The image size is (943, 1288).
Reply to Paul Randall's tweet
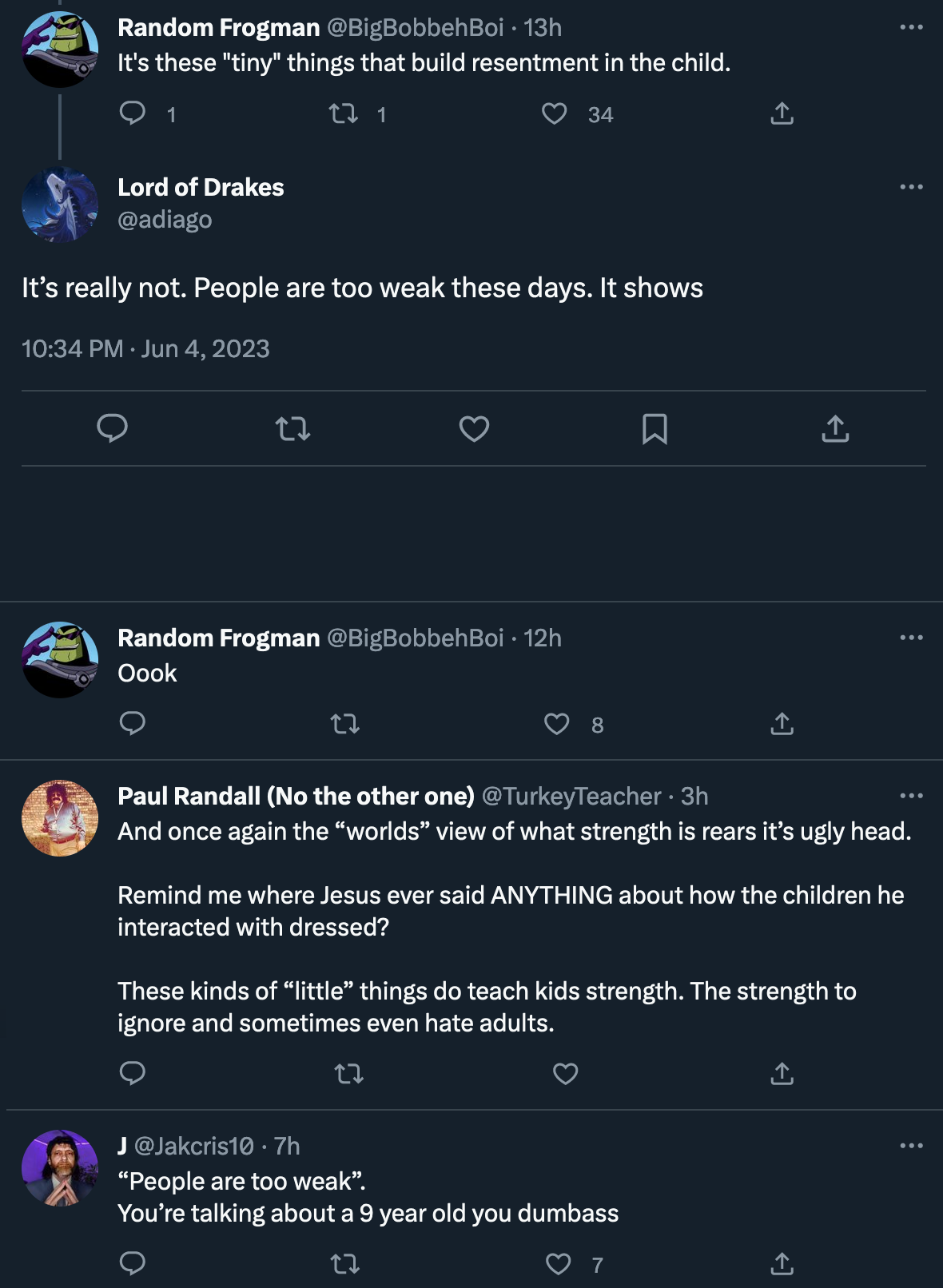[133, 1073]
